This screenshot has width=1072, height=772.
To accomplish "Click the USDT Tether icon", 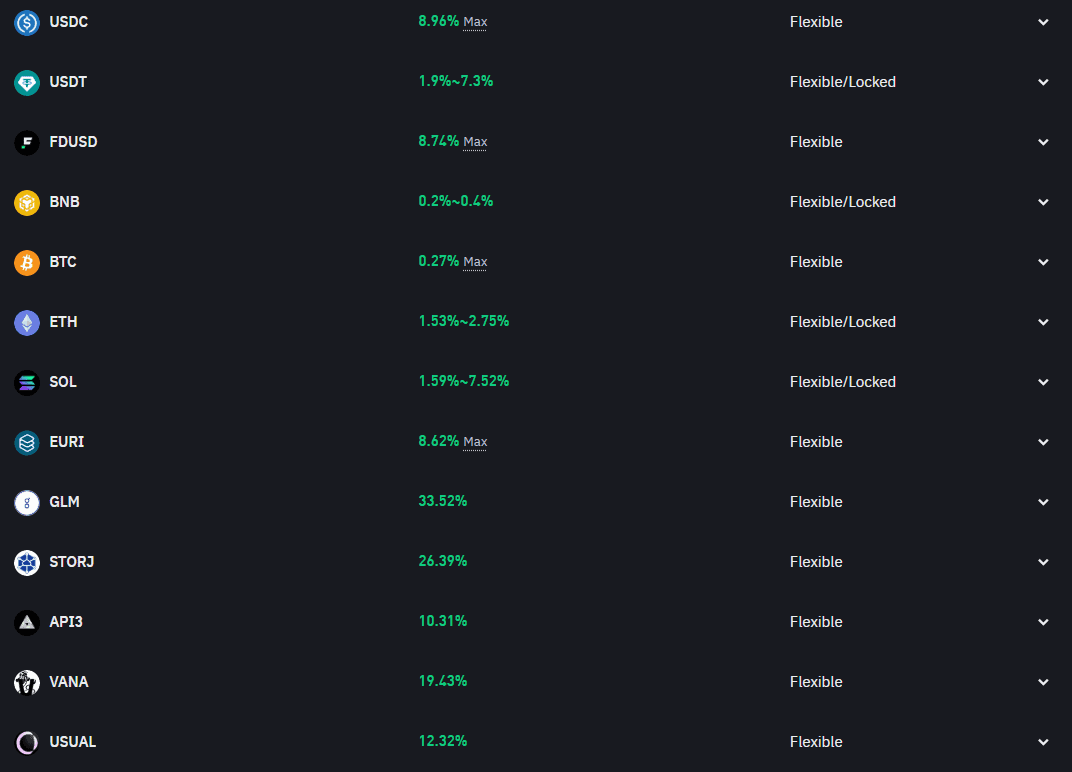I will click(27, 82).
